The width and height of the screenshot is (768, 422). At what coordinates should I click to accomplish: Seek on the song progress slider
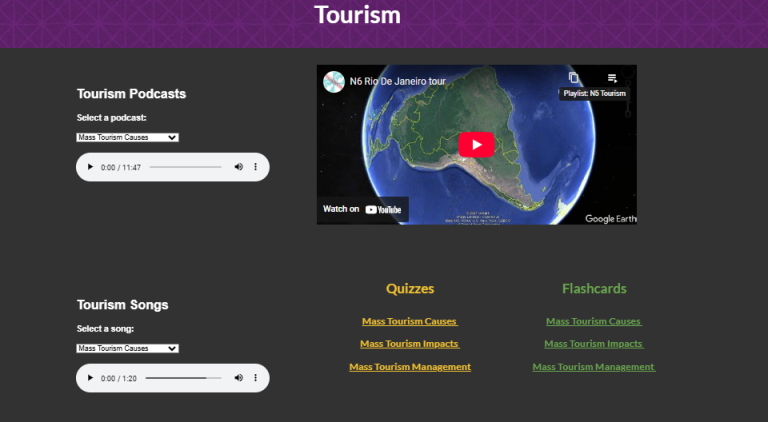click(x=184, y=378)
